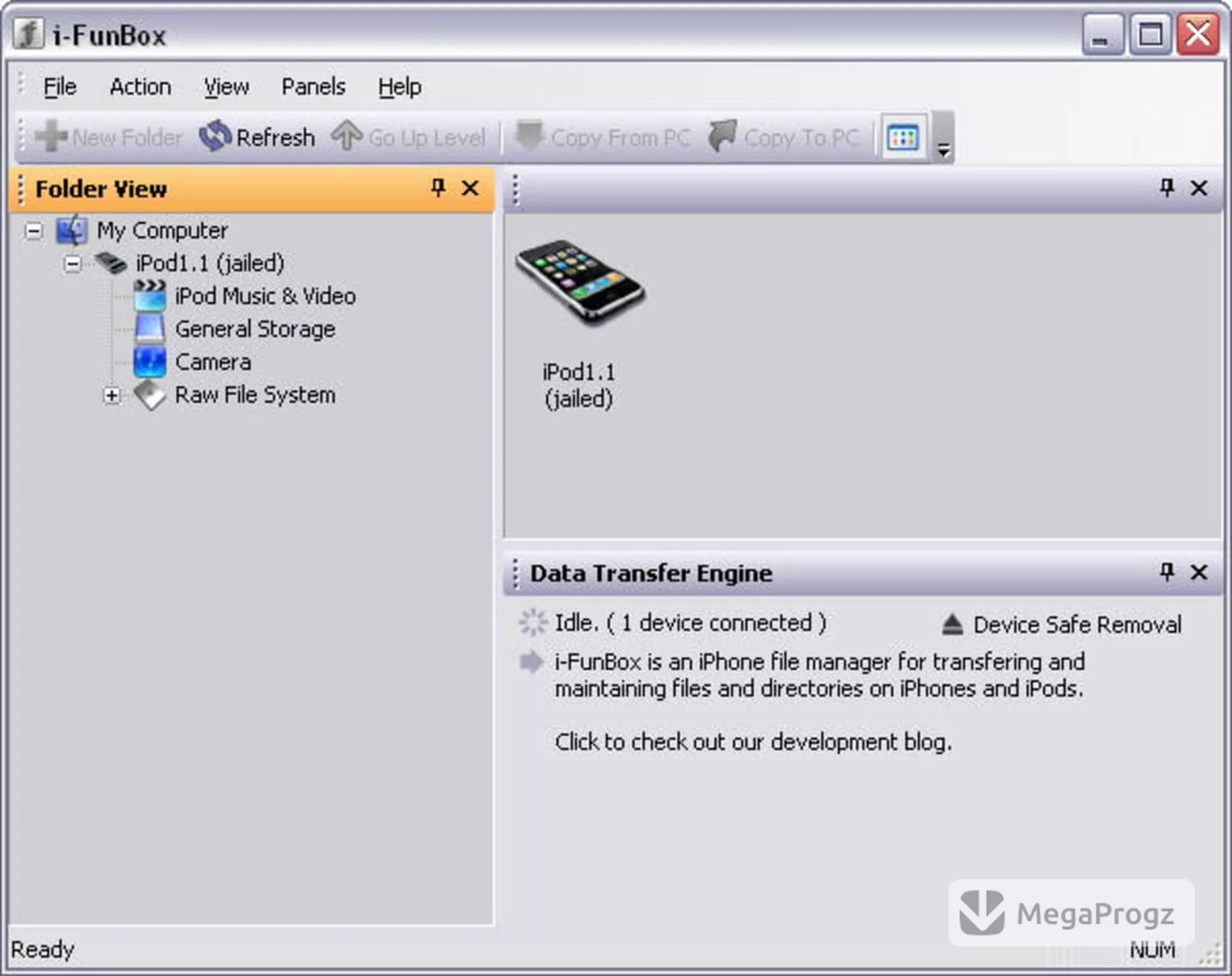The image size is (1232, 976).
Task: Click the Copy To PC toolbar icon
Action: pos(723,137)
